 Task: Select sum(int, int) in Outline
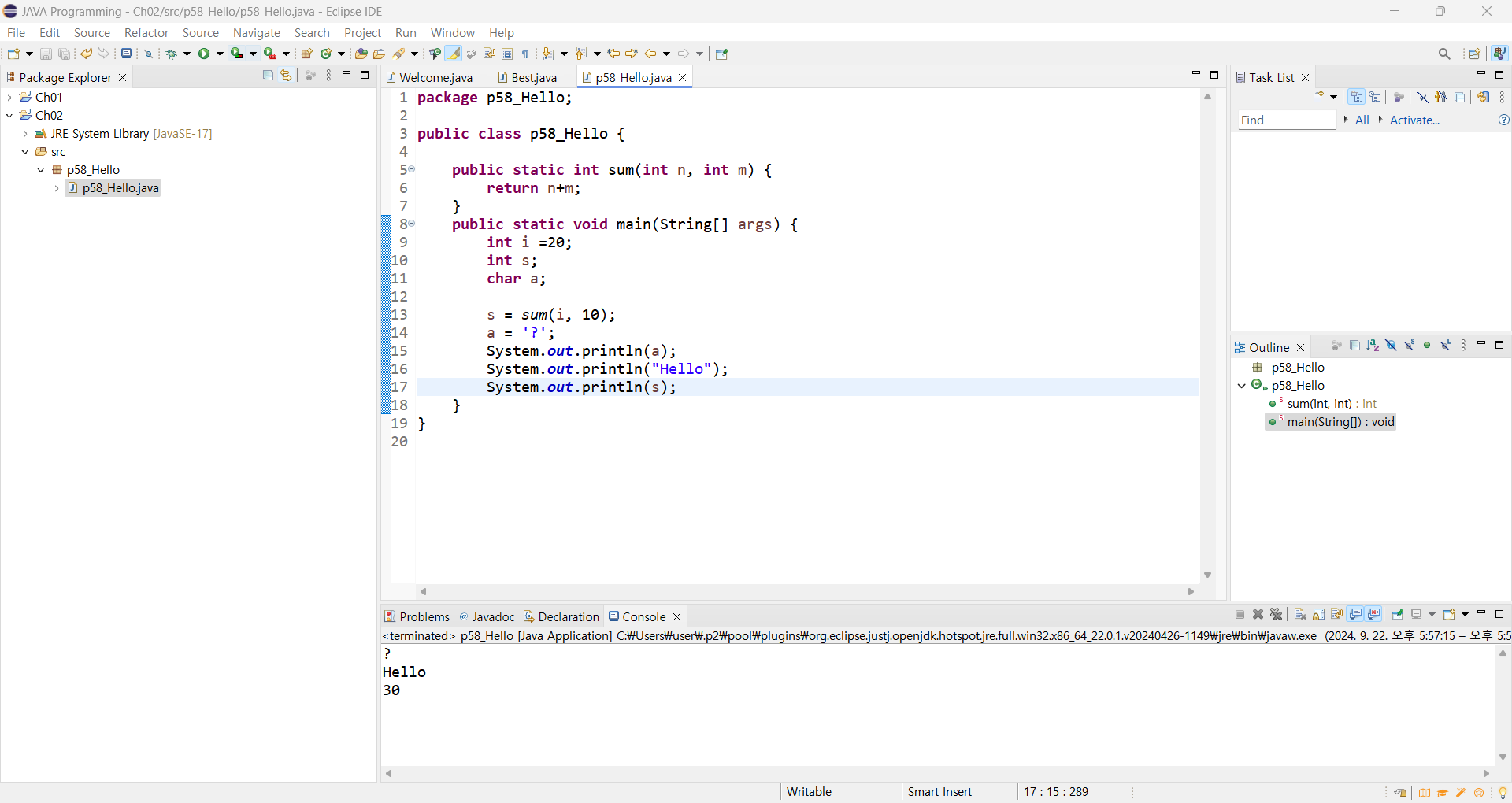[x=1321, y=404]
